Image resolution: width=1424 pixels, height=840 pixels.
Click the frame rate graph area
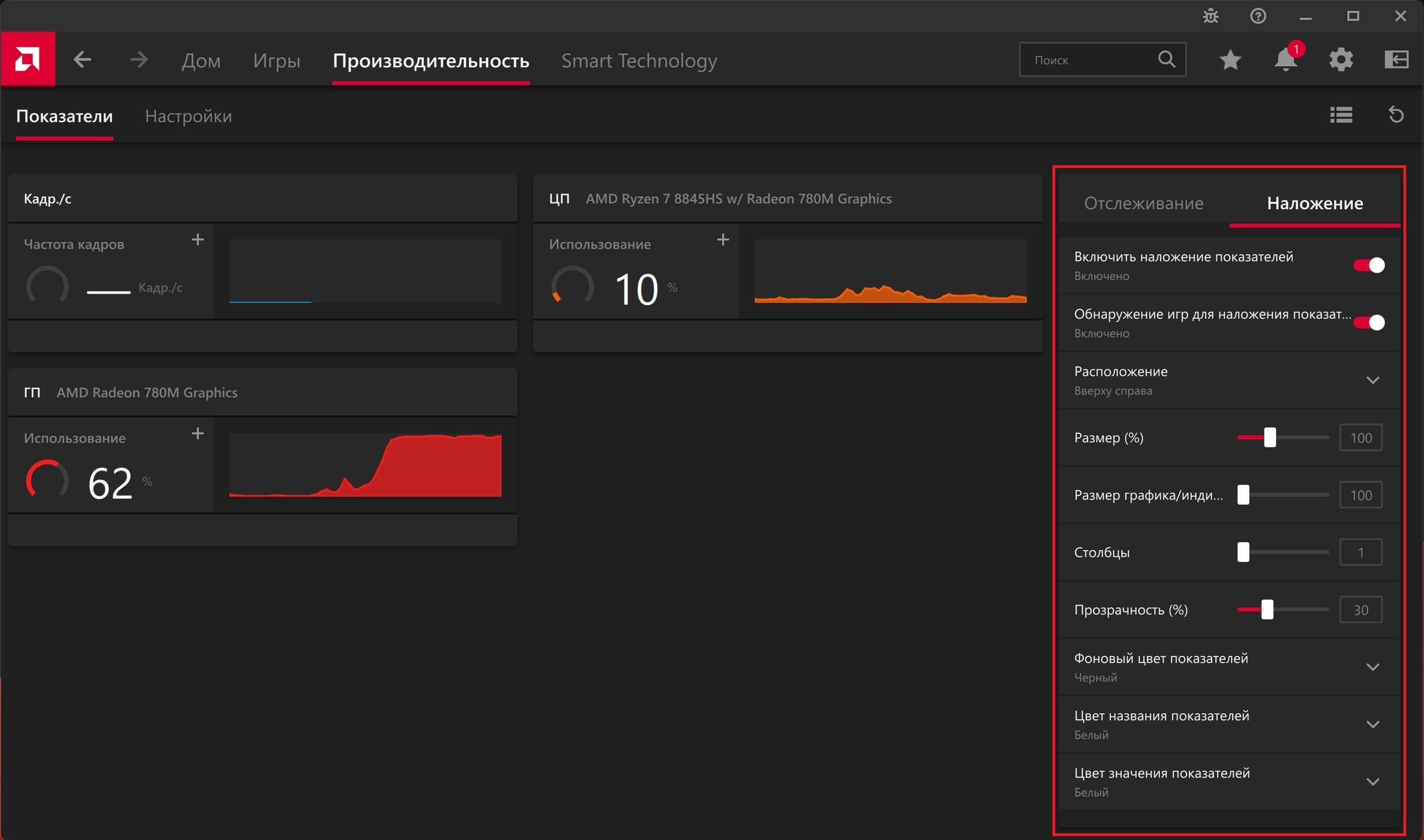tap(365, 271)
